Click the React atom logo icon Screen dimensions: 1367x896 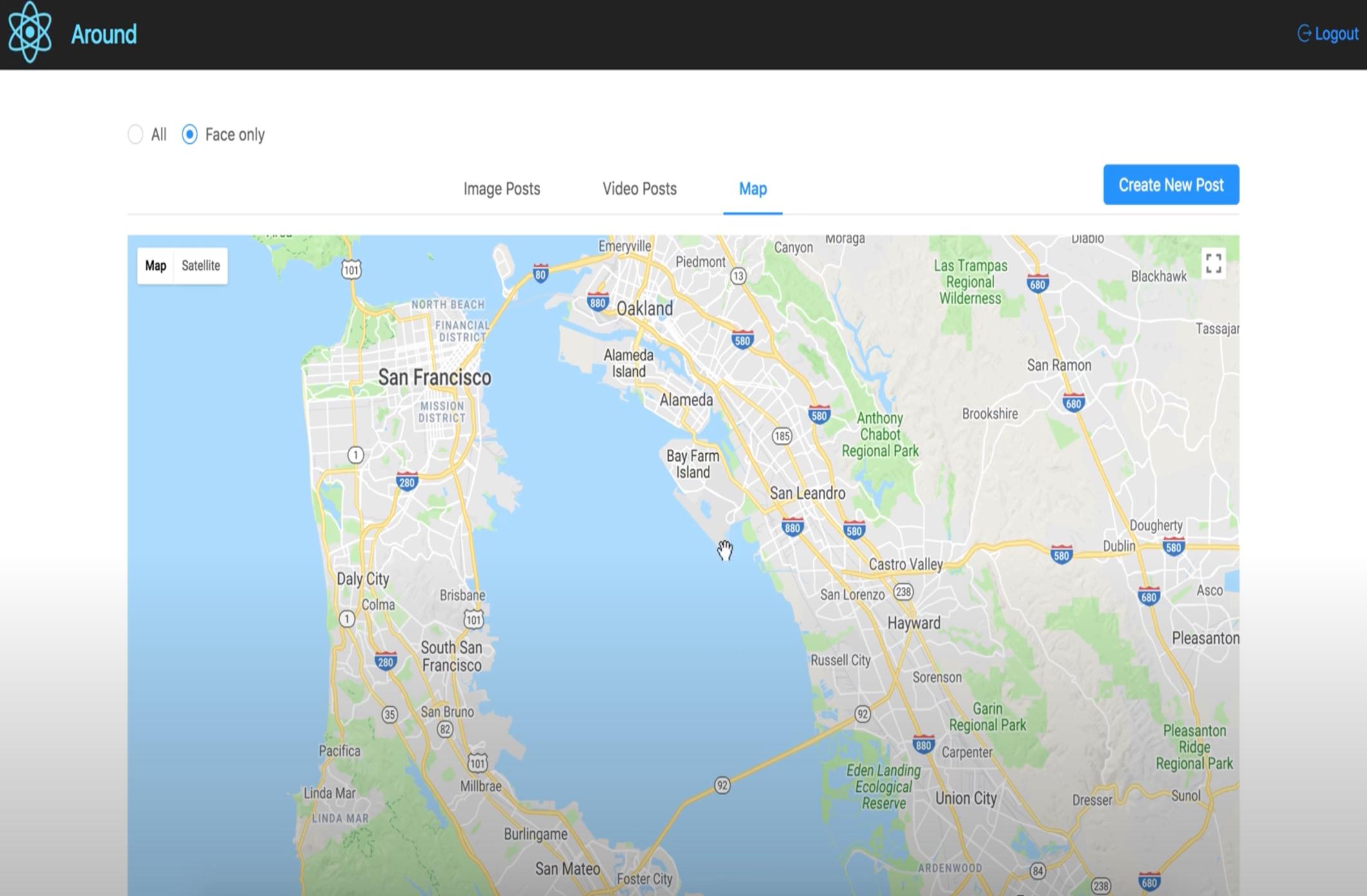coord(29,32)
